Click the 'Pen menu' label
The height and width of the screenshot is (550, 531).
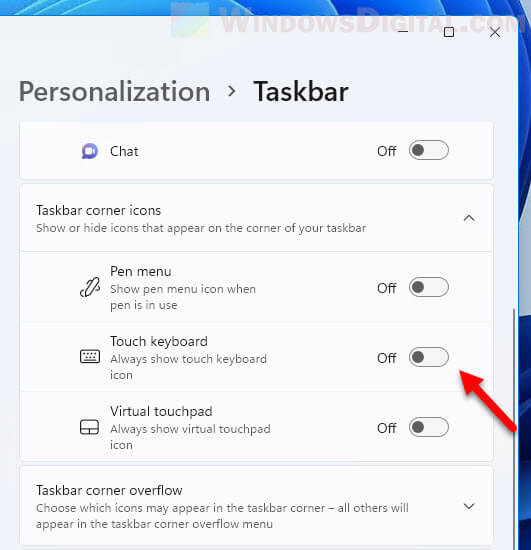141,271
